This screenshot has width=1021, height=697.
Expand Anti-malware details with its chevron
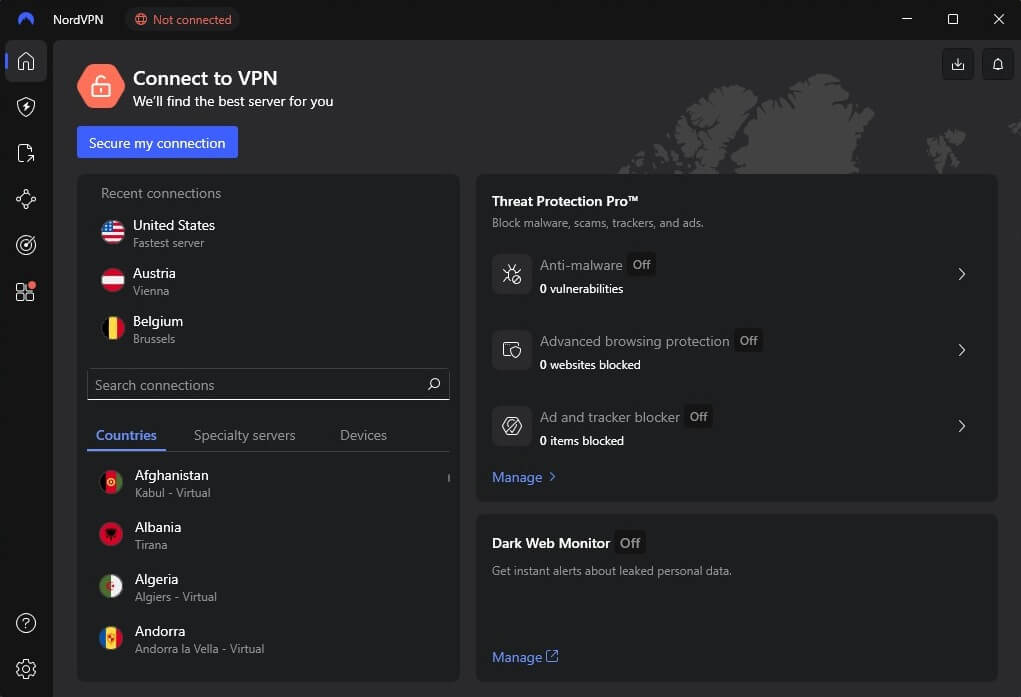pos(961,274)
